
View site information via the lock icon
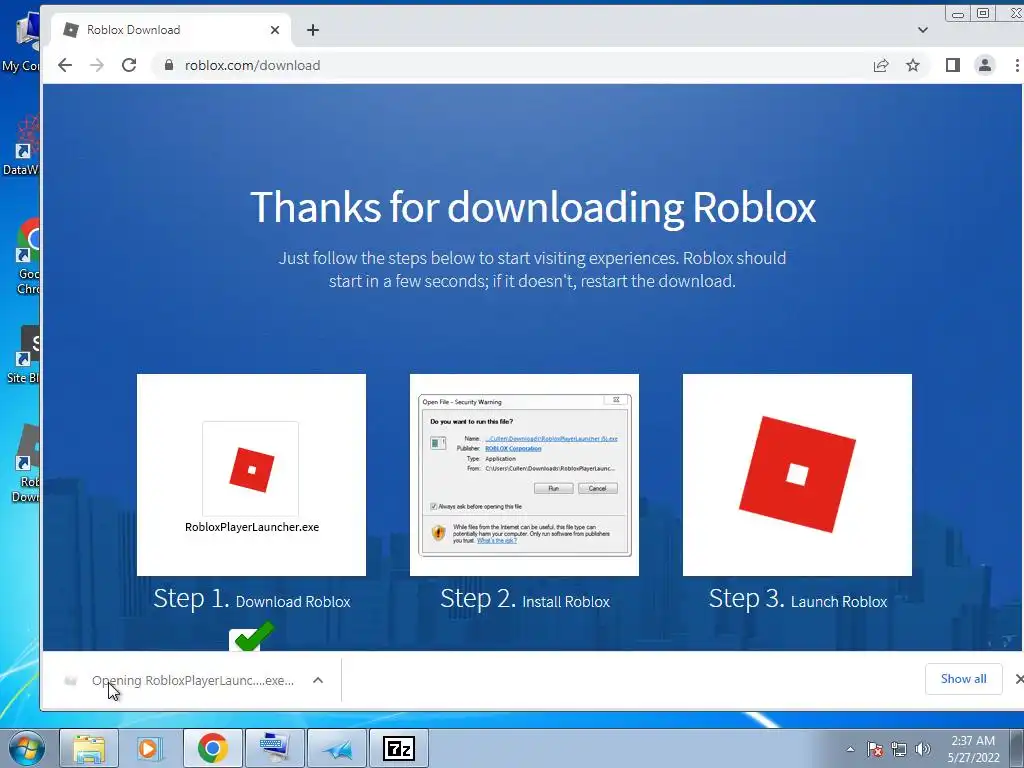(x=168, y=65)
